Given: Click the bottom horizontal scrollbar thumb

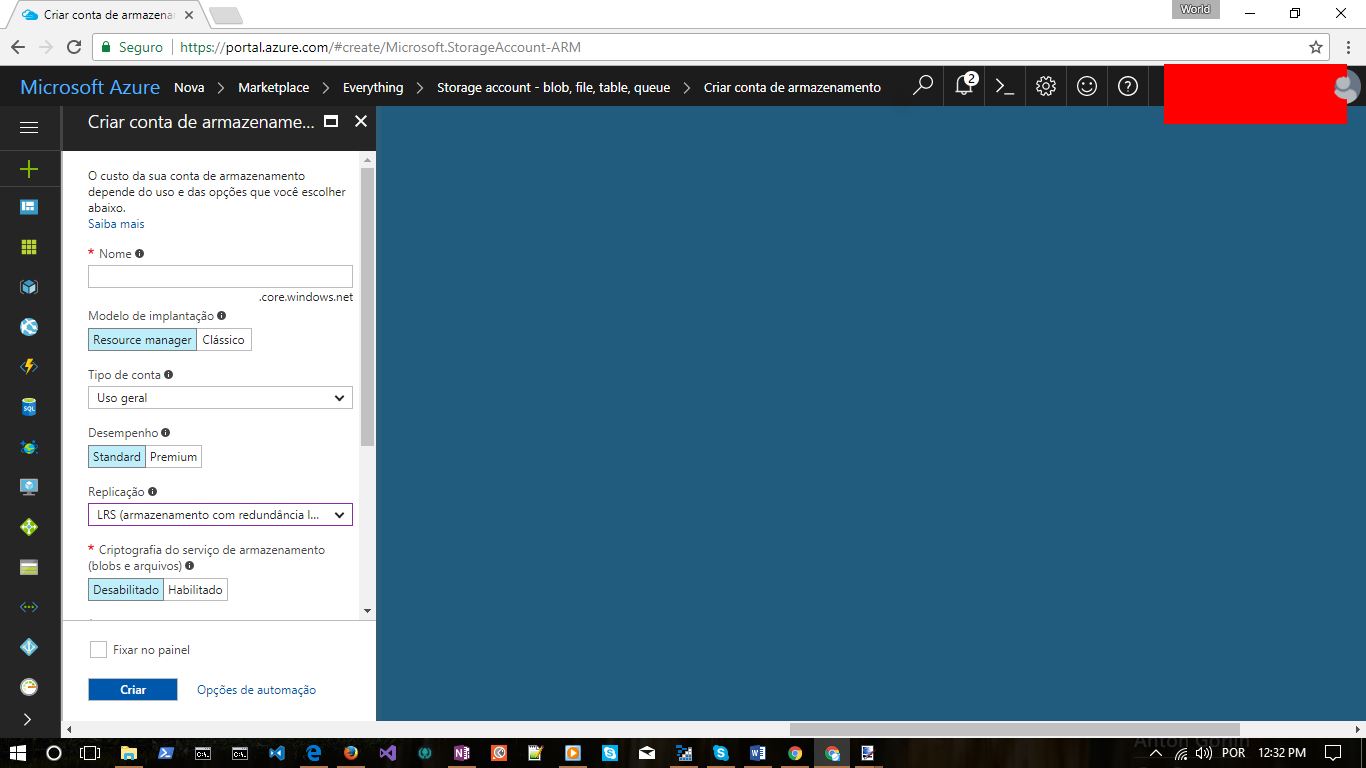Looking at the screenshot, I should (1014, 729).
